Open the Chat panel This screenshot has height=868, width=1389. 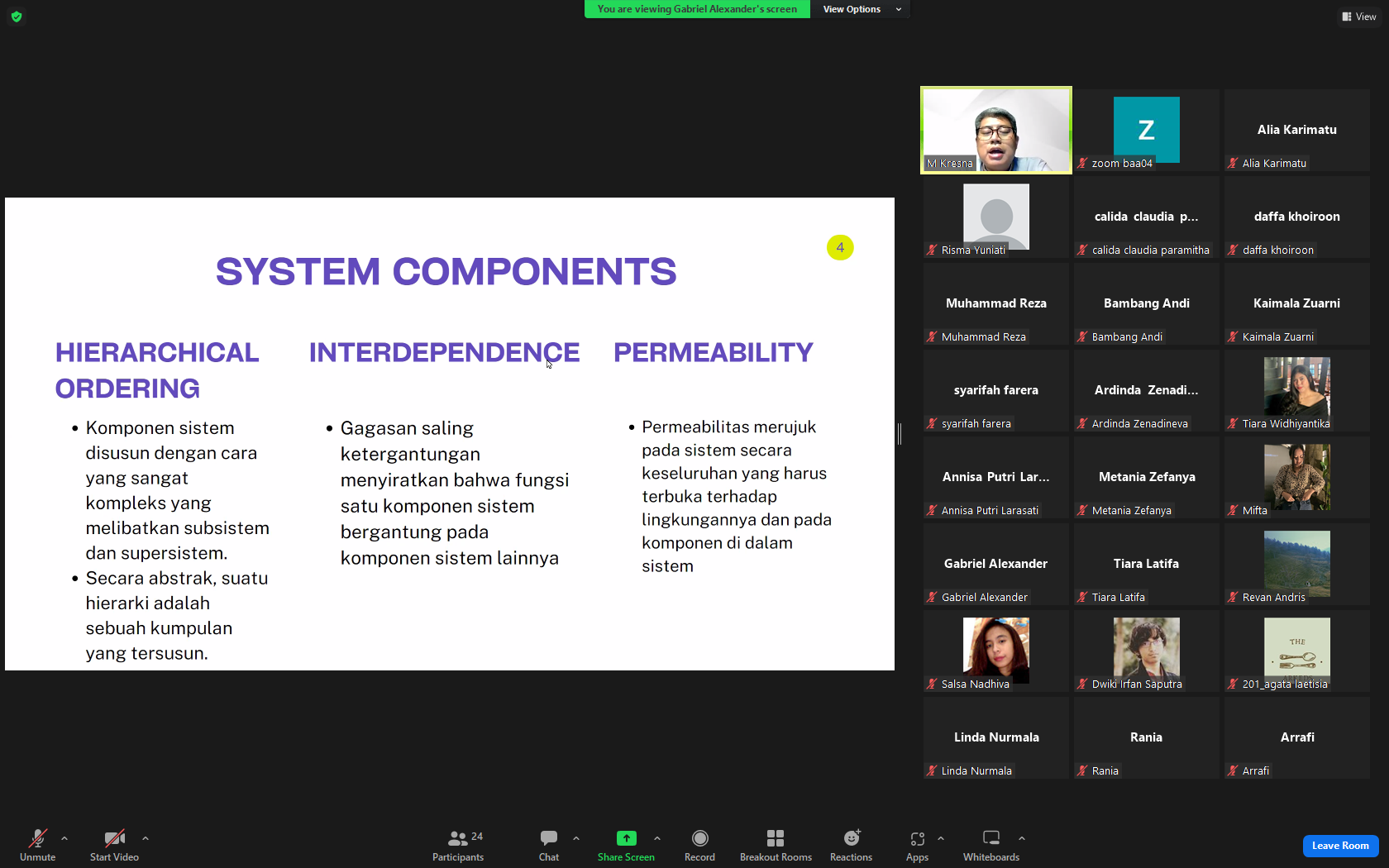tap(549, 845)
